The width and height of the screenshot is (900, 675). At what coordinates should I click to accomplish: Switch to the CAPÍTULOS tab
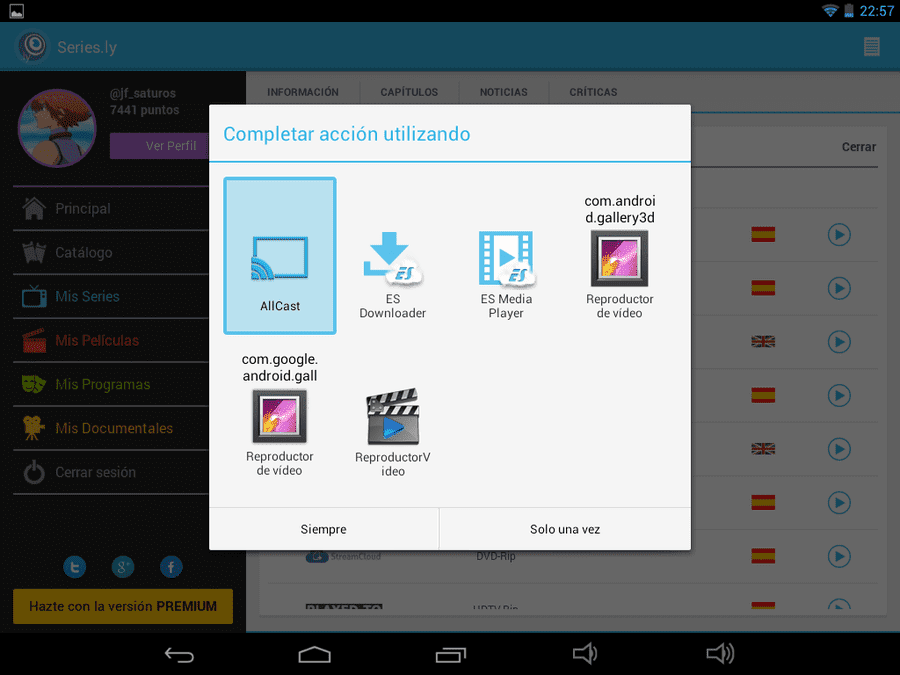click(409, 92)
